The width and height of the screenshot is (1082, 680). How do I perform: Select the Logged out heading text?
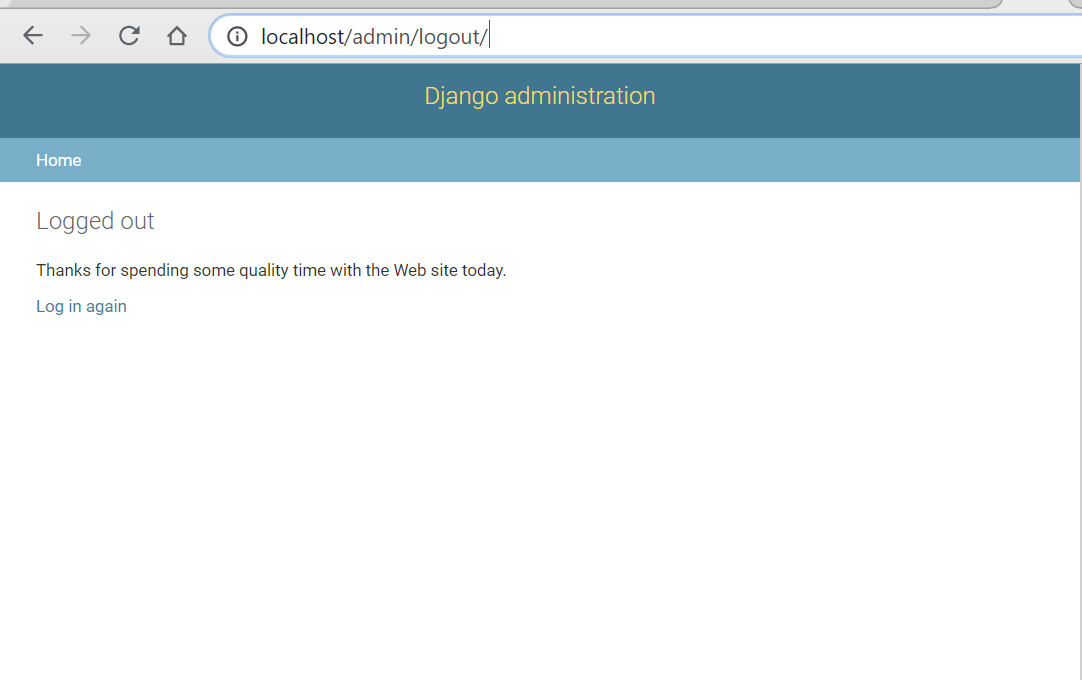tap(95, 221)
